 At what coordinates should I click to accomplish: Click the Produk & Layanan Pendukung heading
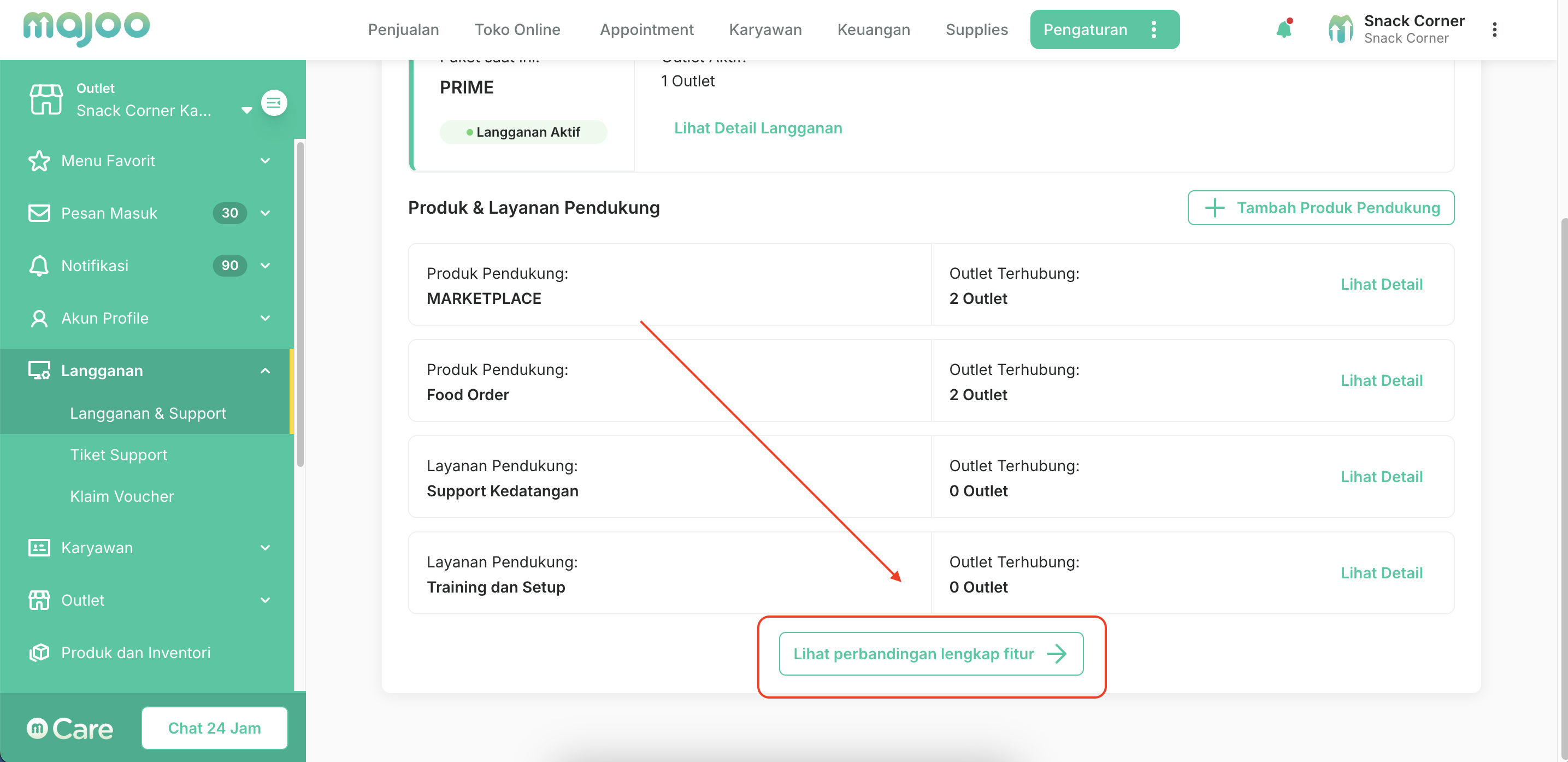(534, 208)
